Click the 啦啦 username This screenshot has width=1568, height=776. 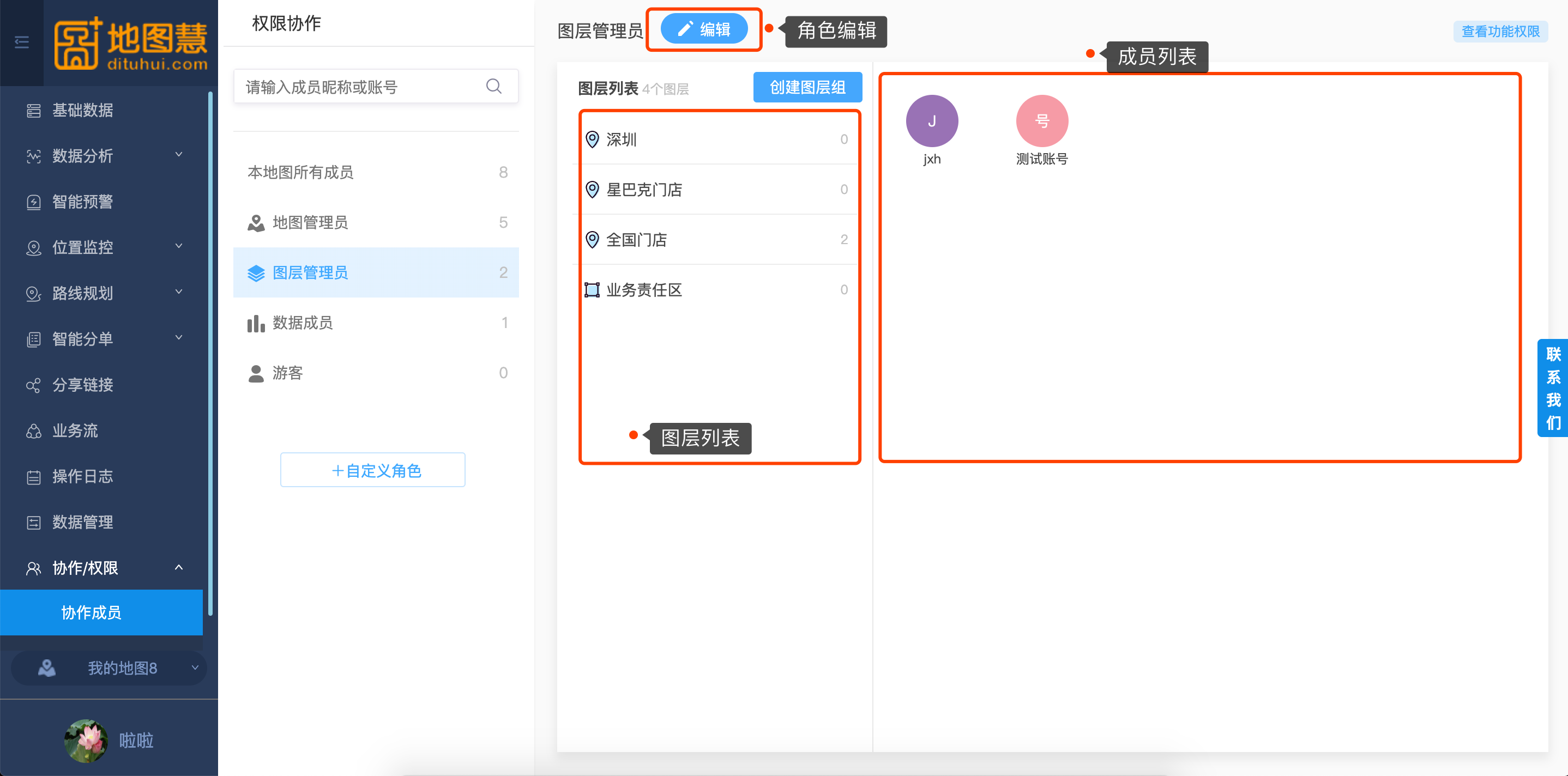[x=136, y=740]
